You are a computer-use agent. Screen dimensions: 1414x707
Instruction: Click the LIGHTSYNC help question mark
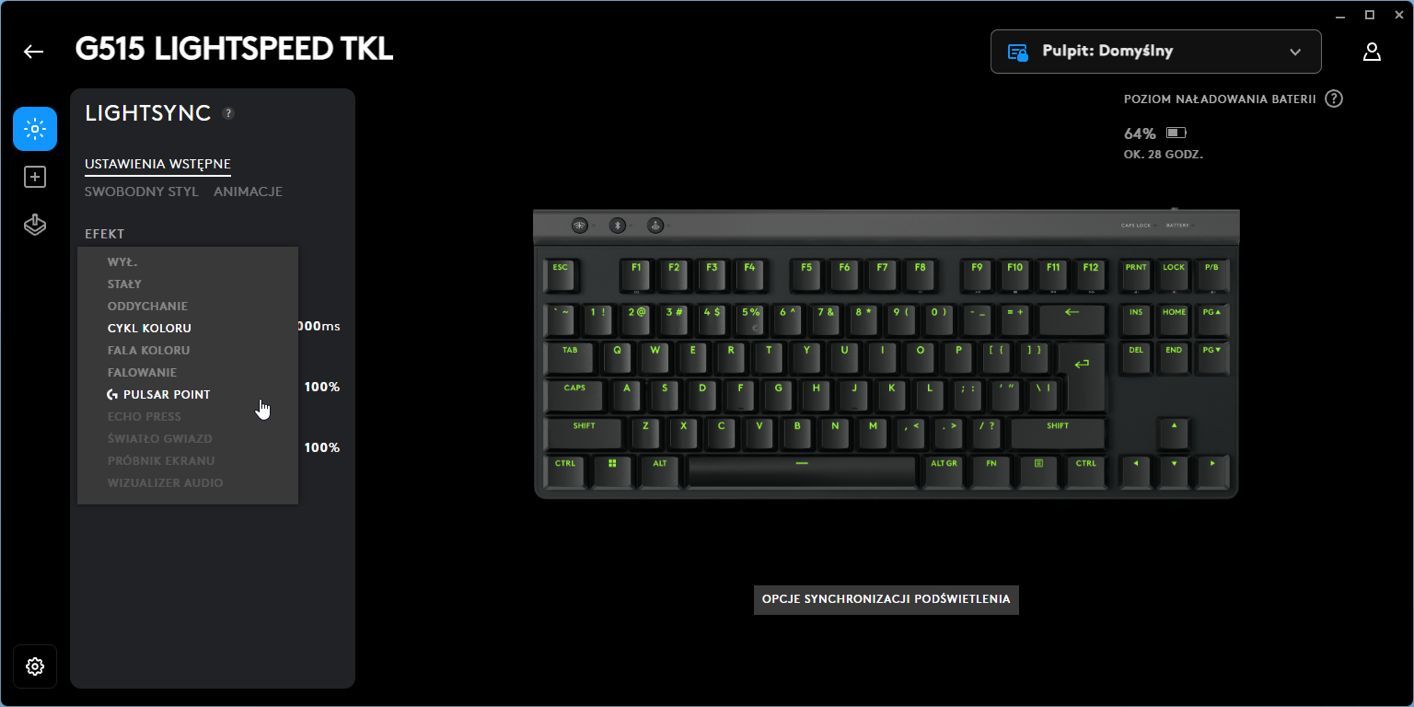click(x=228, y=113)
